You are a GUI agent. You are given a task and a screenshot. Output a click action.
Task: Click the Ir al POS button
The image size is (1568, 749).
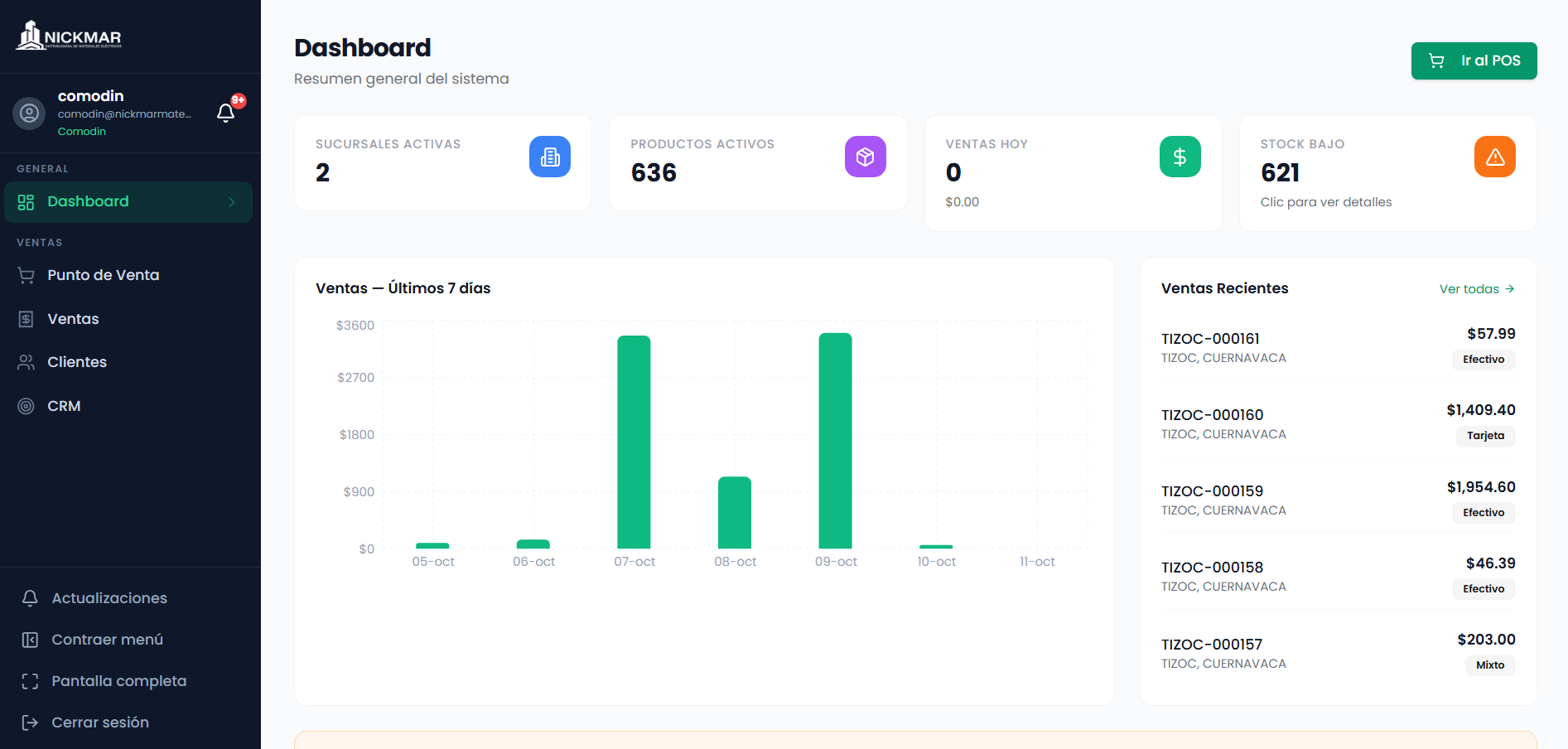pos(1474,60)
